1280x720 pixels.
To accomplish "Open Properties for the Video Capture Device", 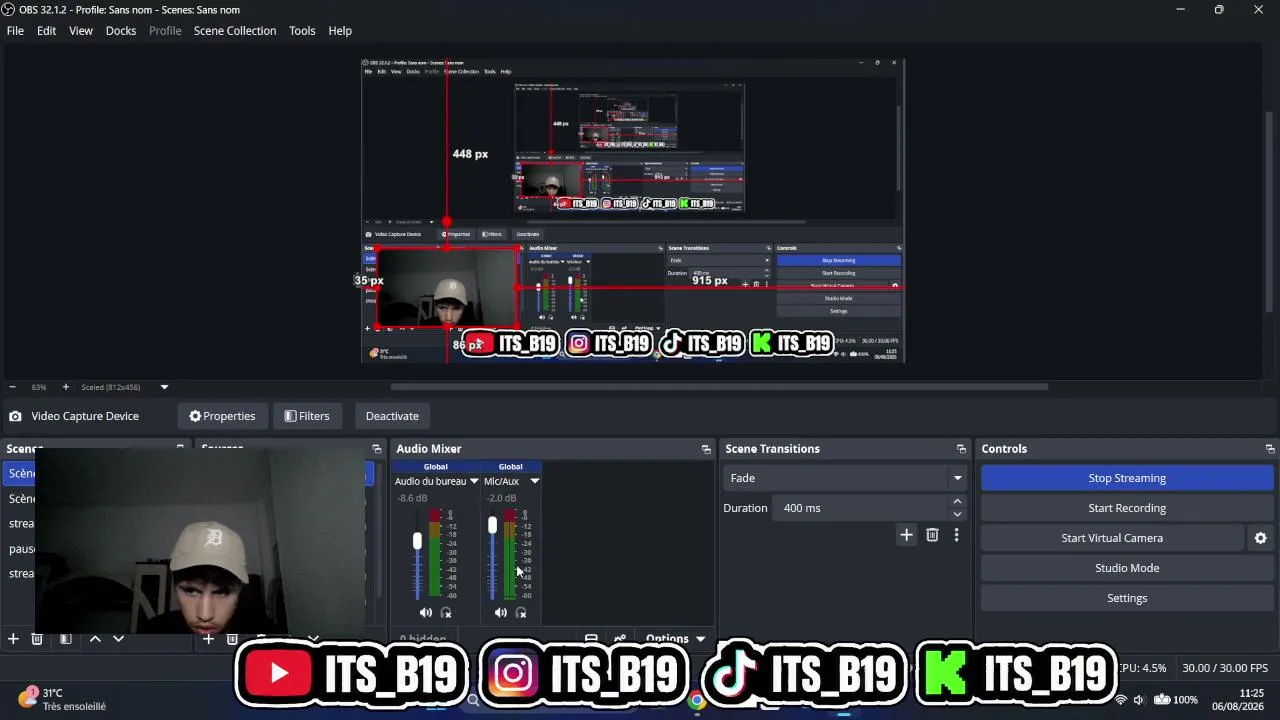I will (222, 416).
